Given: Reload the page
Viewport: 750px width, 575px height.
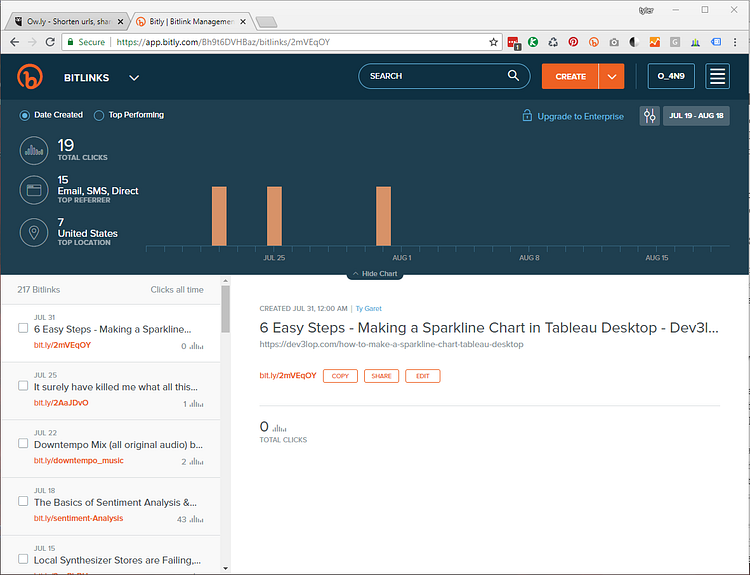Looking at the screenshot, I should (x=50, y=42).
